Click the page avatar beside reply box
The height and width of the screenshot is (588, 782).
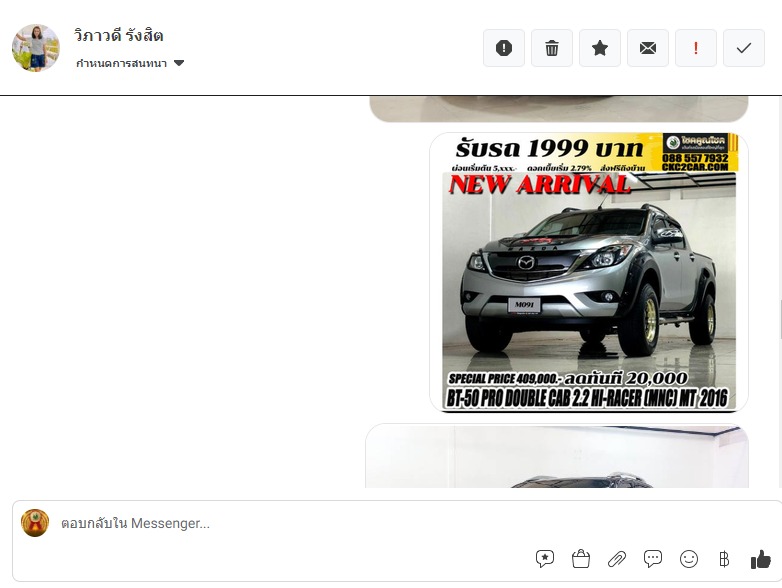[x=35, y=523]
